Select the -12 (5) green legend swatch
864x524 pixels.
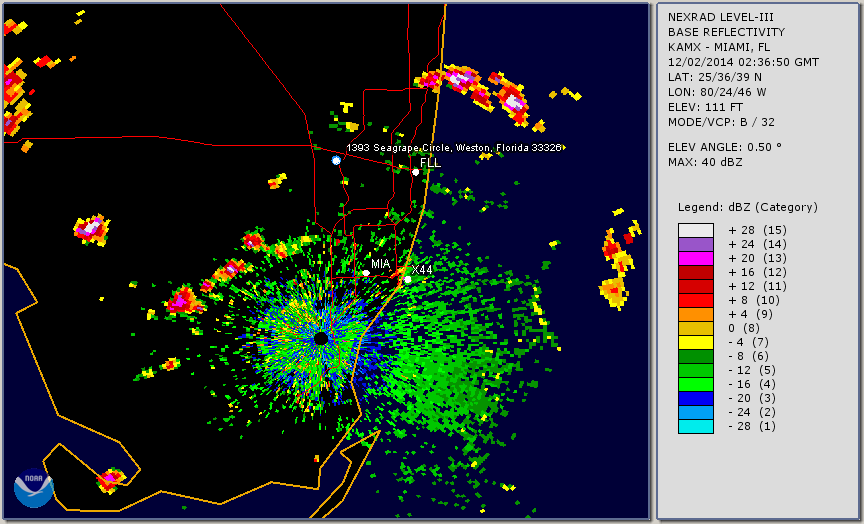coord(695,370)
